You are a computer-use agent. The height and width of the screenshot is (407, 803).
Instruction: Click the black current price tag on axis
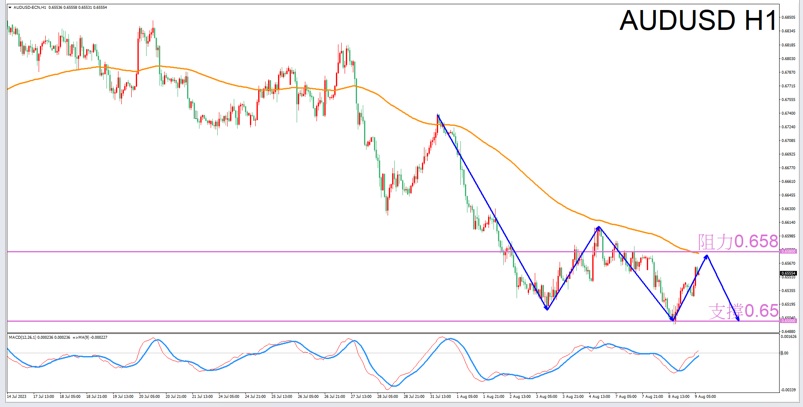(787, 273)
